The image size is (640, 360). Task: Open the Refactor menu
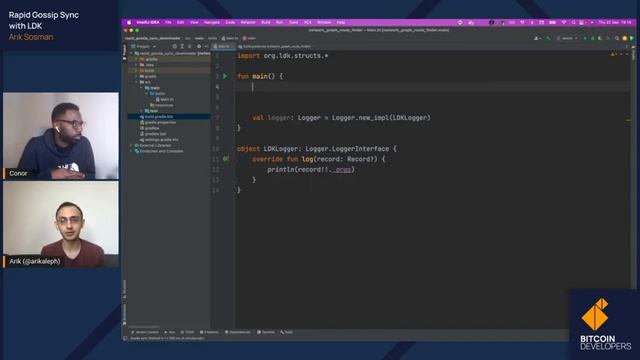248,22
